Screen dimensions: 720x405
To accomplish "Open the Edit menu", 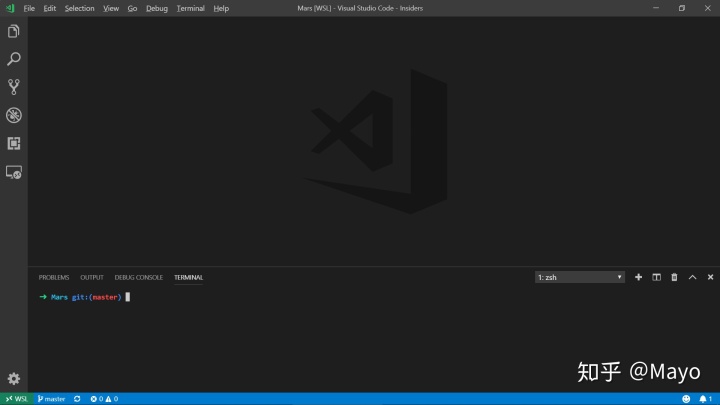I will click(50, 8).
